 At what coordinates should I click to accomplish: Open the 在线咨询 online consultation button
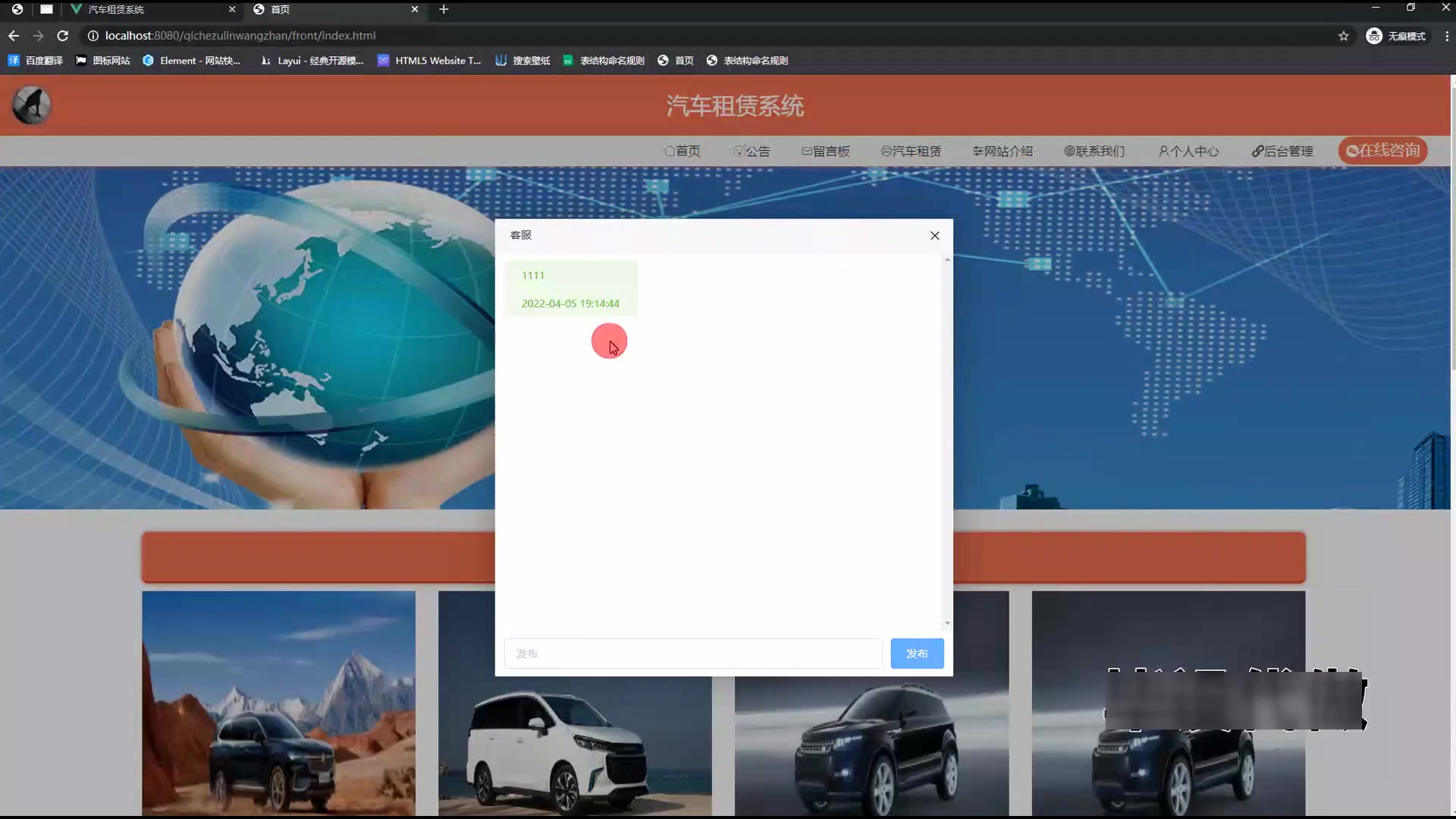click(x=1382, y=150)
